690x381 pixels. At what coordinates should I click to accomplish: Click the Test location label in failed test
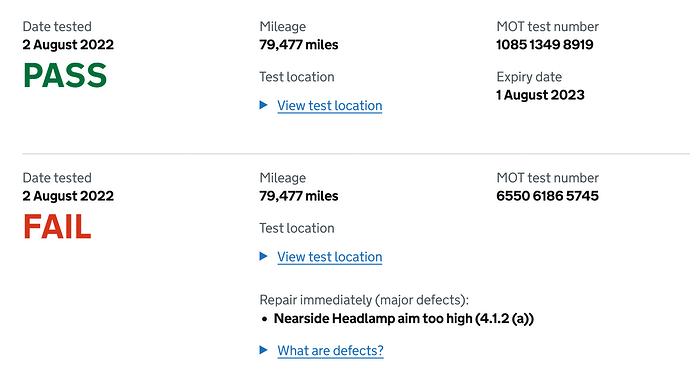(x=297, y=228)
